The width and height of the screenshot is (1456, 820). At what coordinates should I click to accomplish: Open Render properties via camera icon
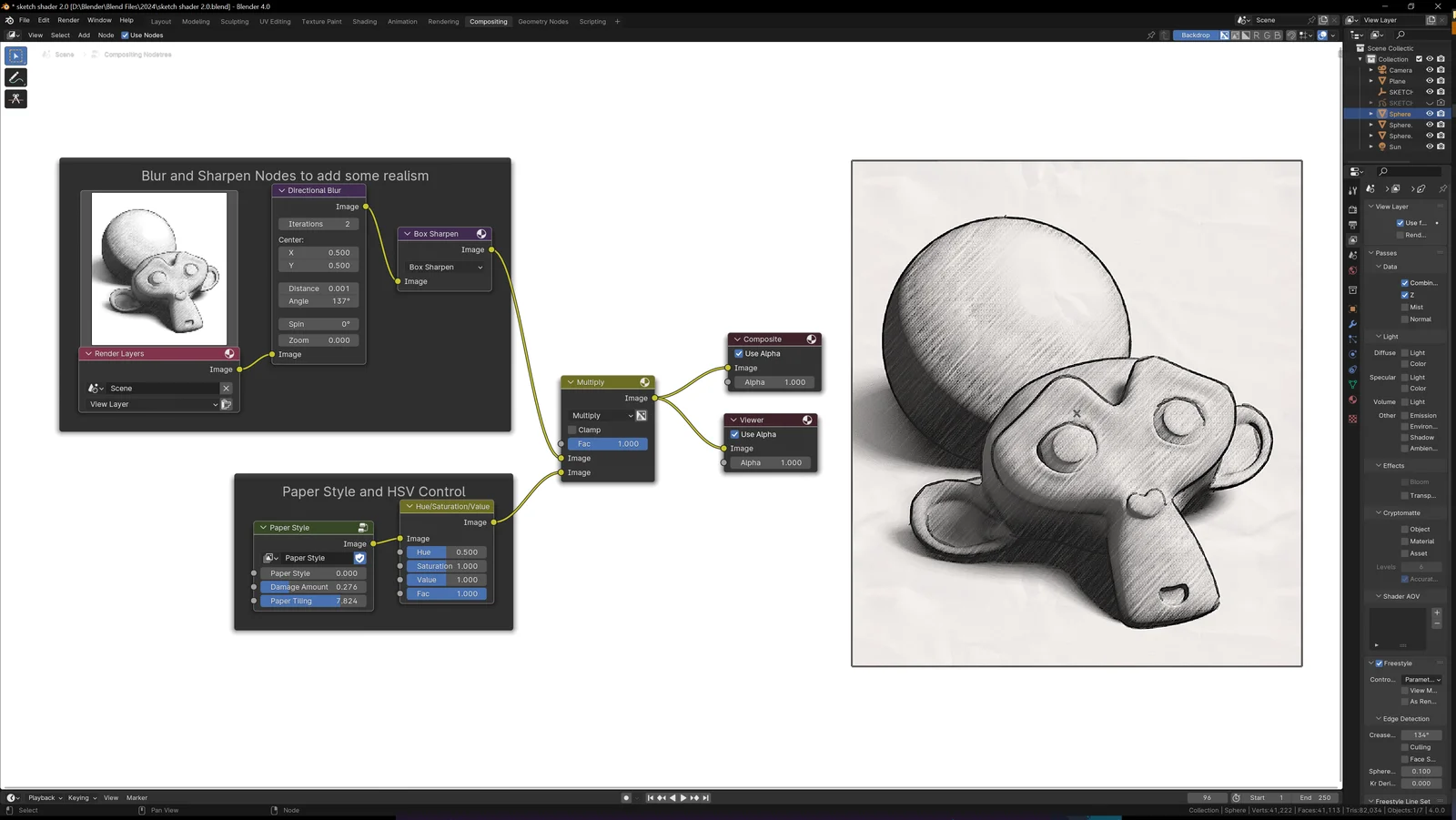1353,208
